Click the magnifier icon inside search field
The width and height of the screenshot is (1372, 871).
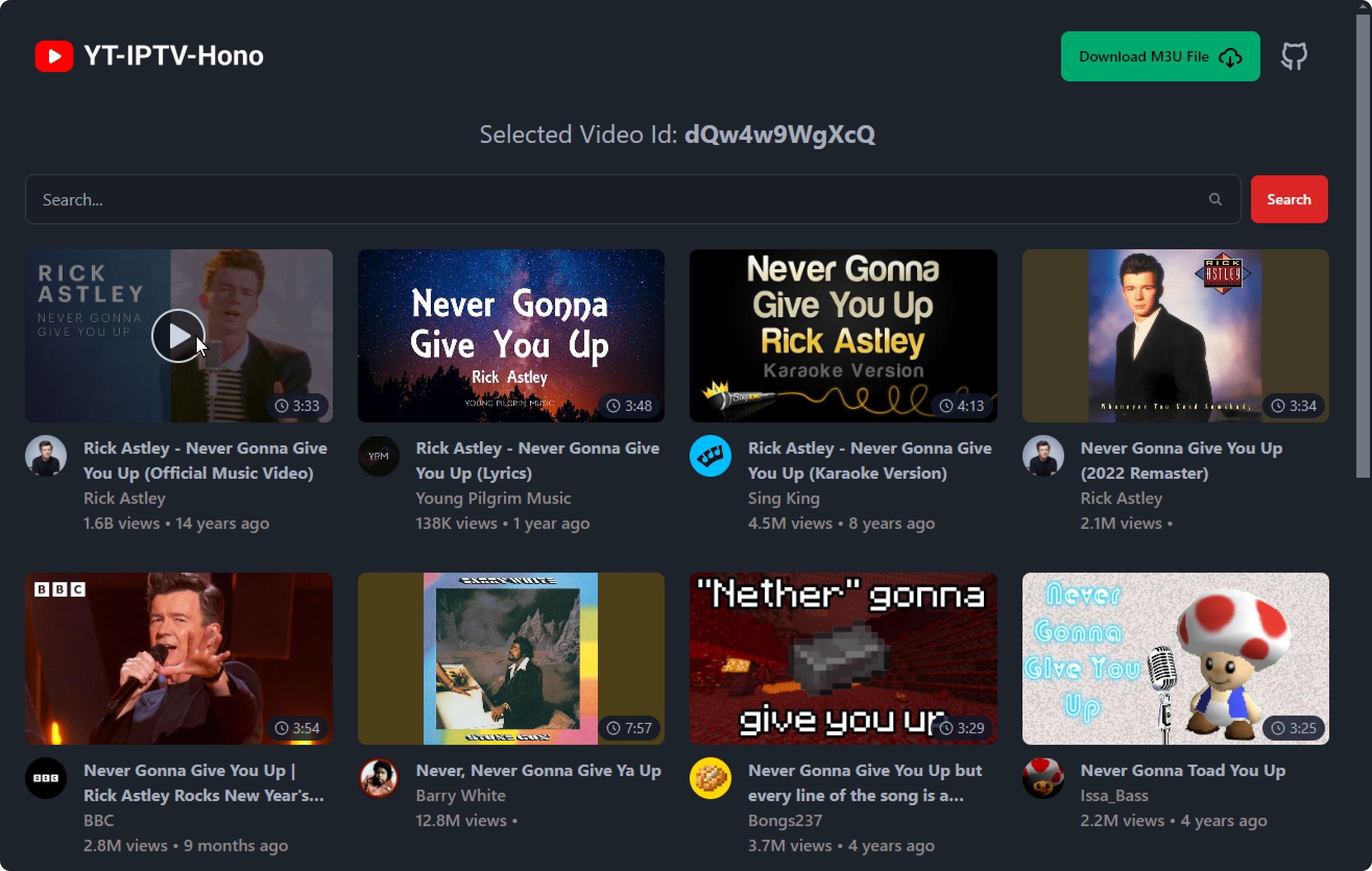click(1215, 199)
